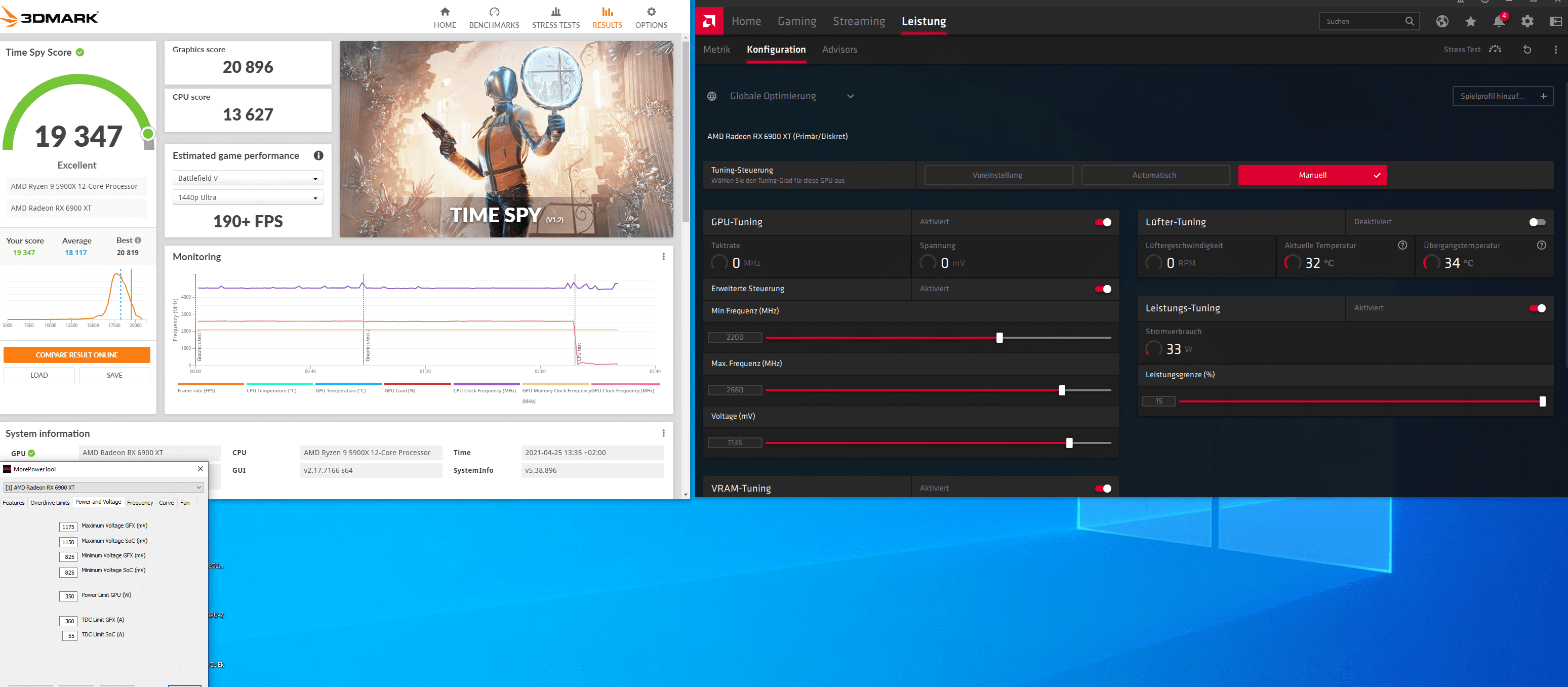Click the Globale Optimierung globe icon
This screenshot has height=687, width=1568.
point(711,96)
